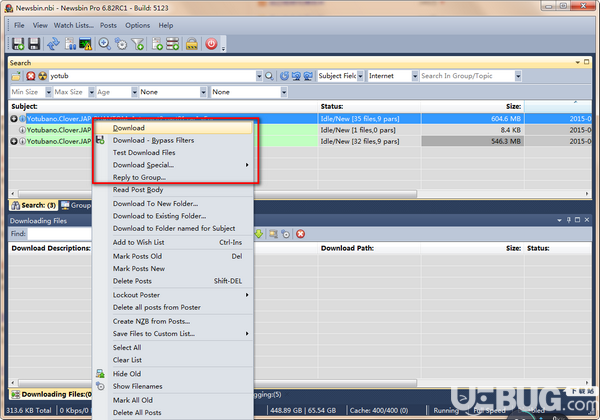
Task: Click the yellow film frame icon in Downloading Files toolbar
Action: pyautogui.click(x=273, y=234)
